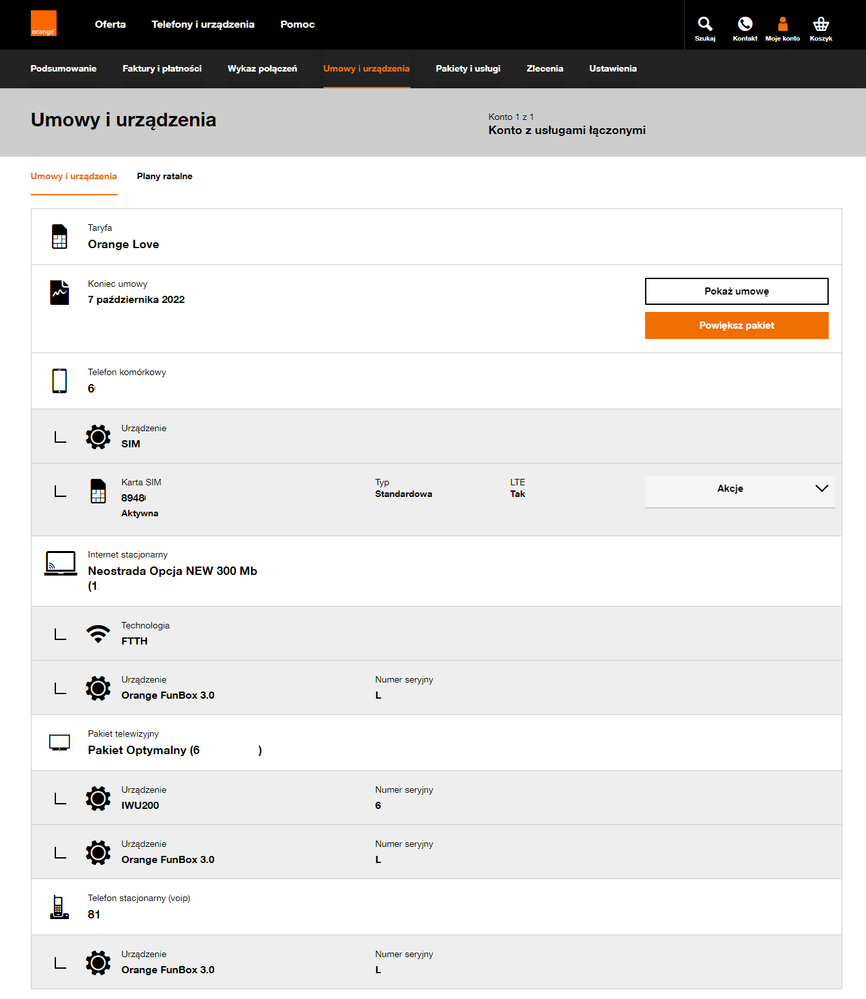Open the Koszyk basket icon
Image resolution: width=866 pixels, height=999 pixels.
[x=821, y=25]
